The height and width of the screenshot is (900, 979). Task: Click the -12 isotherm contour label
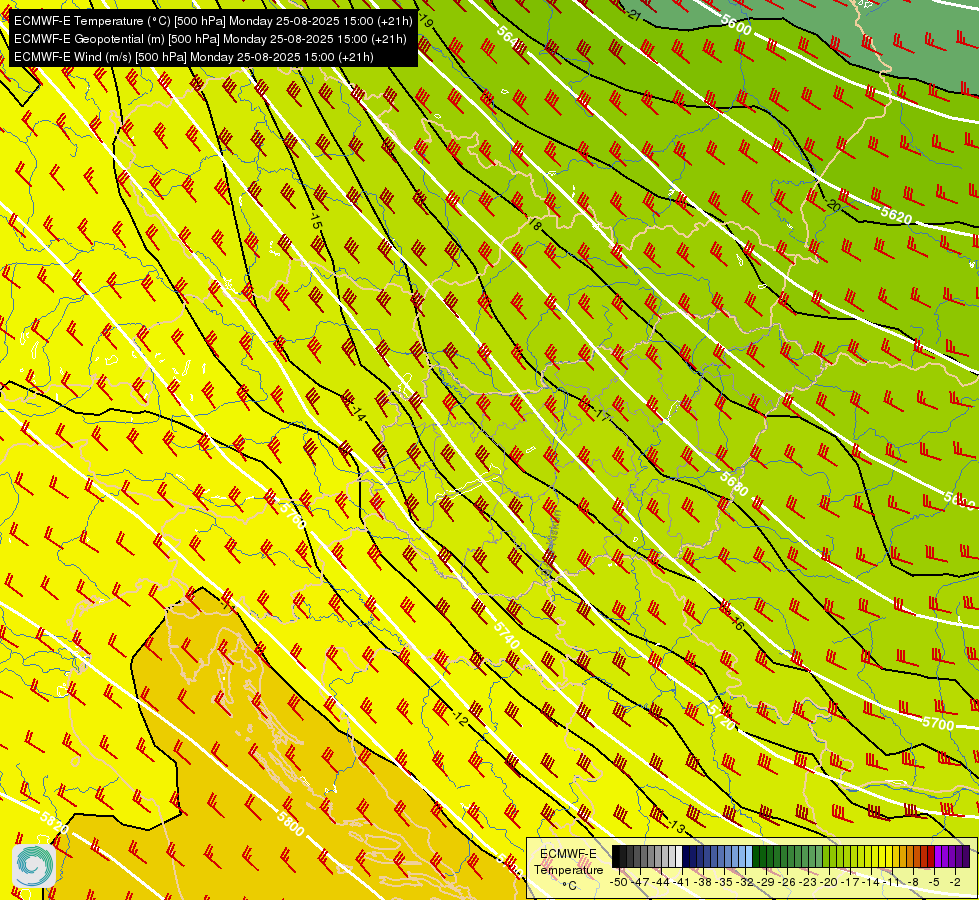tap(459, 719)
